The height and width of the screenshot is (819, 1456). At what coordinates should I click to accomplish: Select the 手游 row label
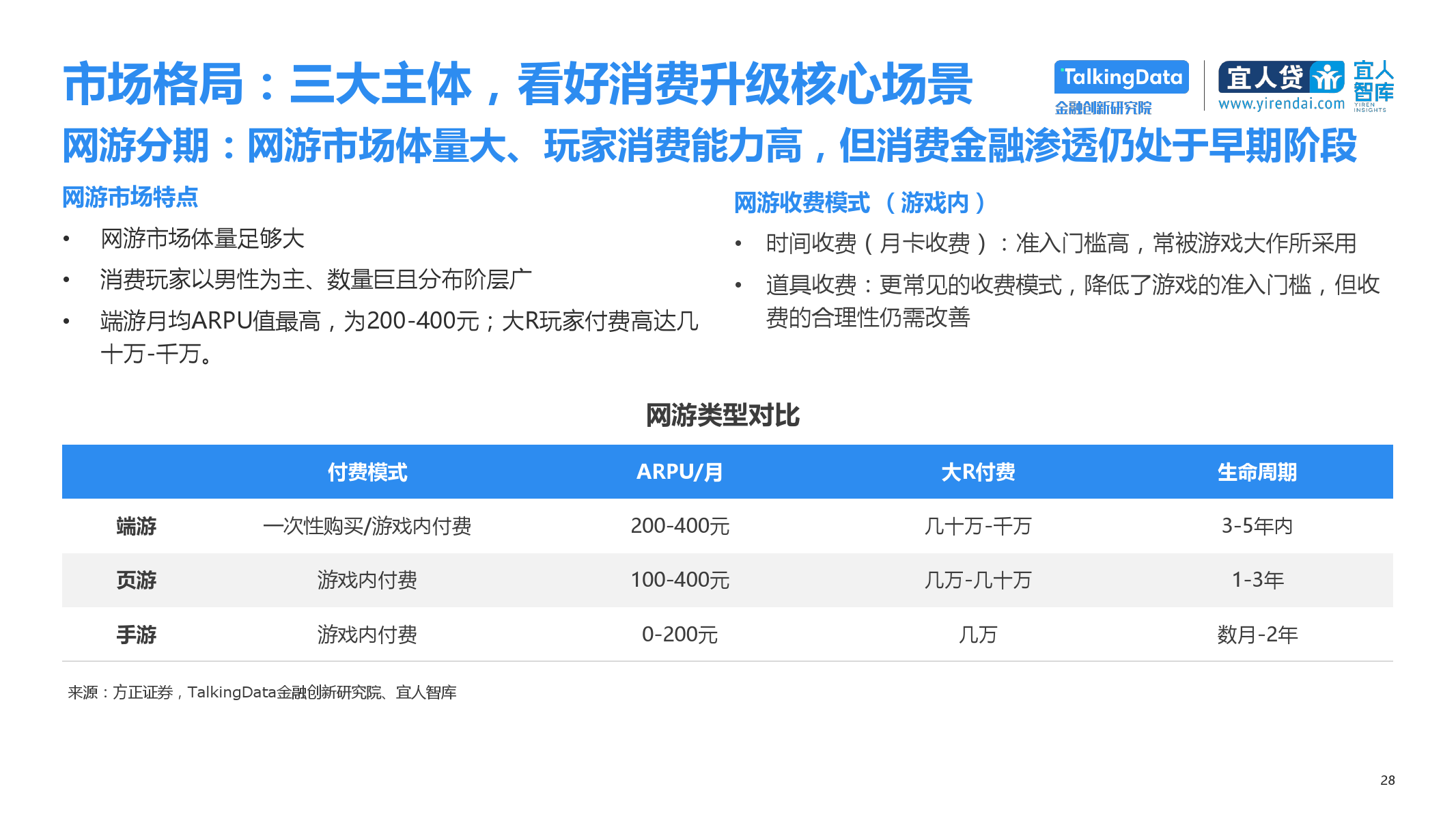click(137, 635)
